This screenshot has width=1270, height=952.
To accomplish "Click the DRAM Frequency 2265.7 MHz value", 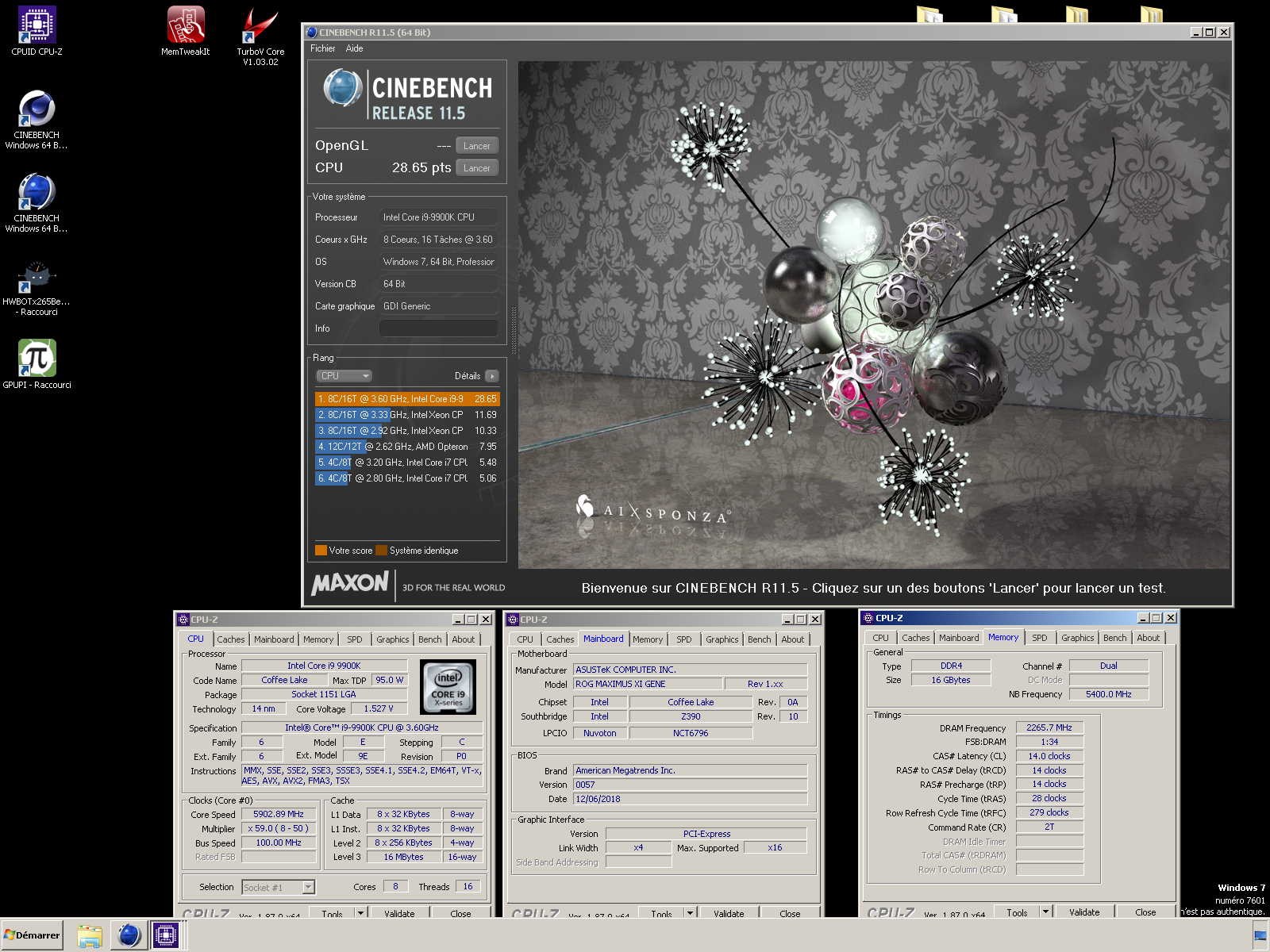I will (x=1049, y=727).
